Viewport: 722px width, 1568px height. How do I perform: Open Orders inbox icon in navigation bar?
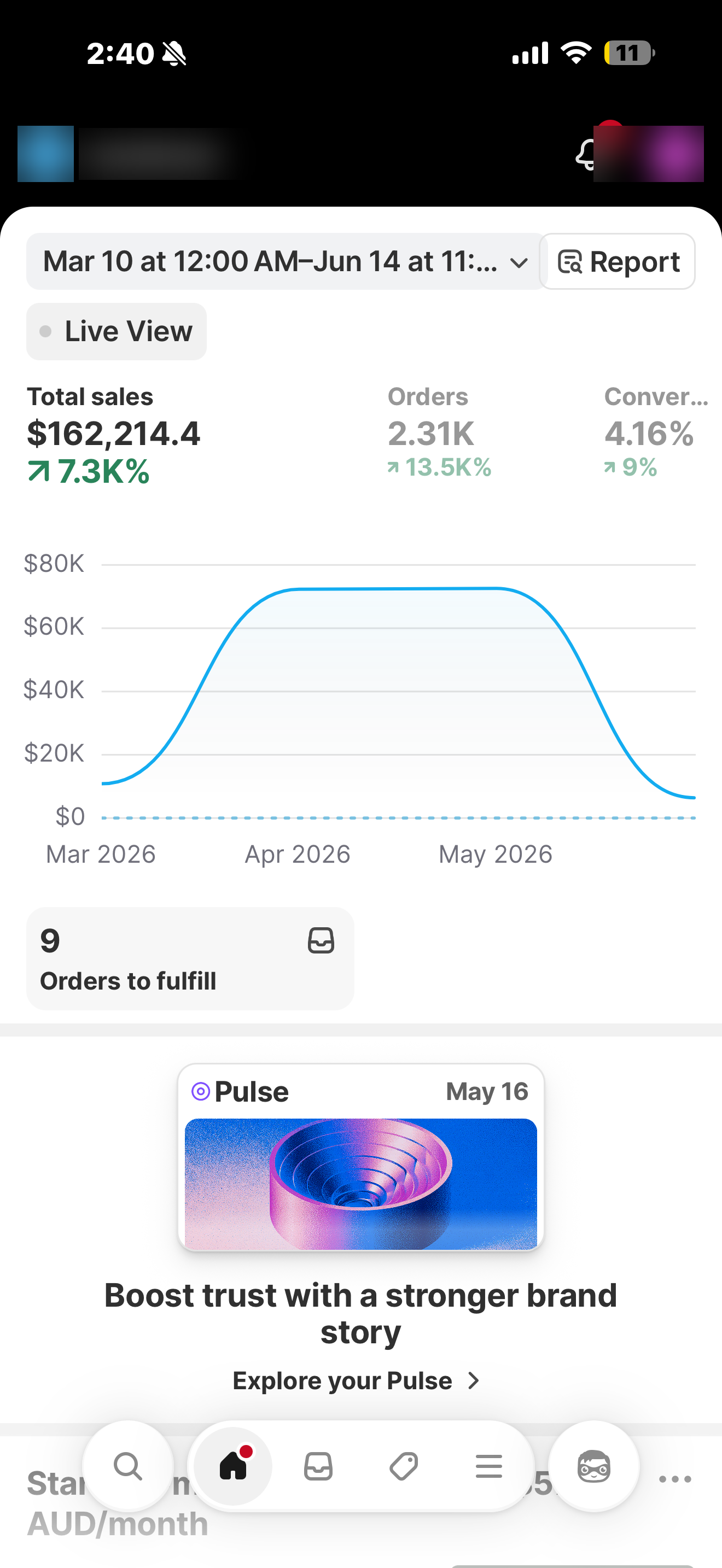[318, 1466]
